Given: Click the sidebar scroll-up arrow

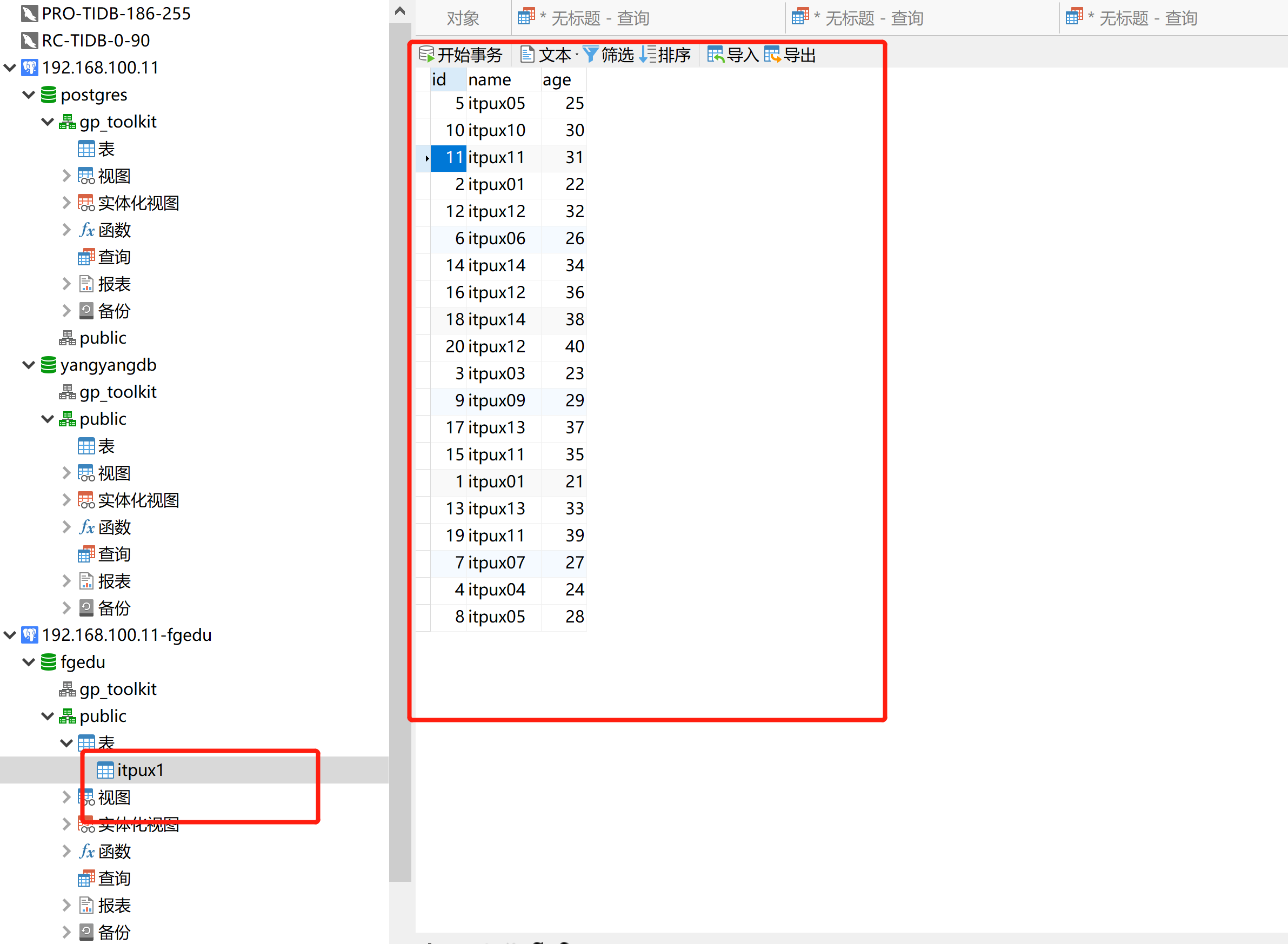Looking at the screenshot, I should pyautogui.click(x=400, y=11).
